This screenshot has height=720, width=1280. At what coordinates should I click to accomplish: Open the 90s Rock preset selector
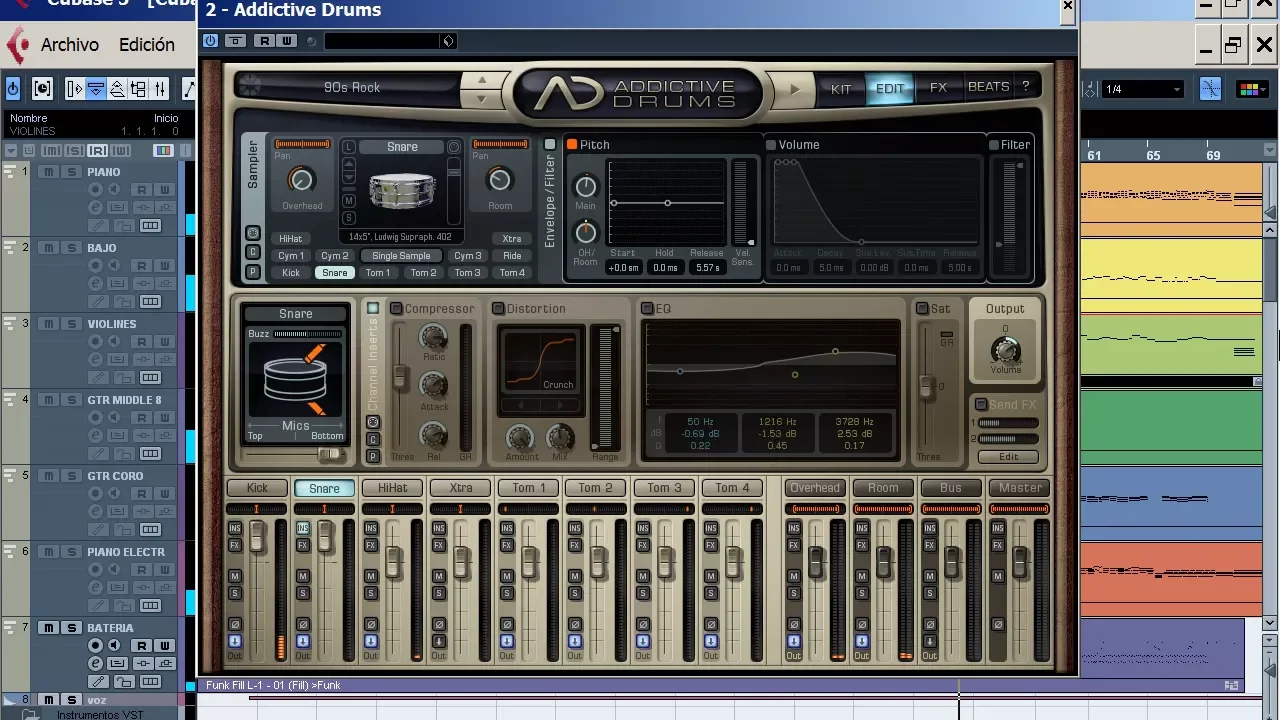pos(352,88)
